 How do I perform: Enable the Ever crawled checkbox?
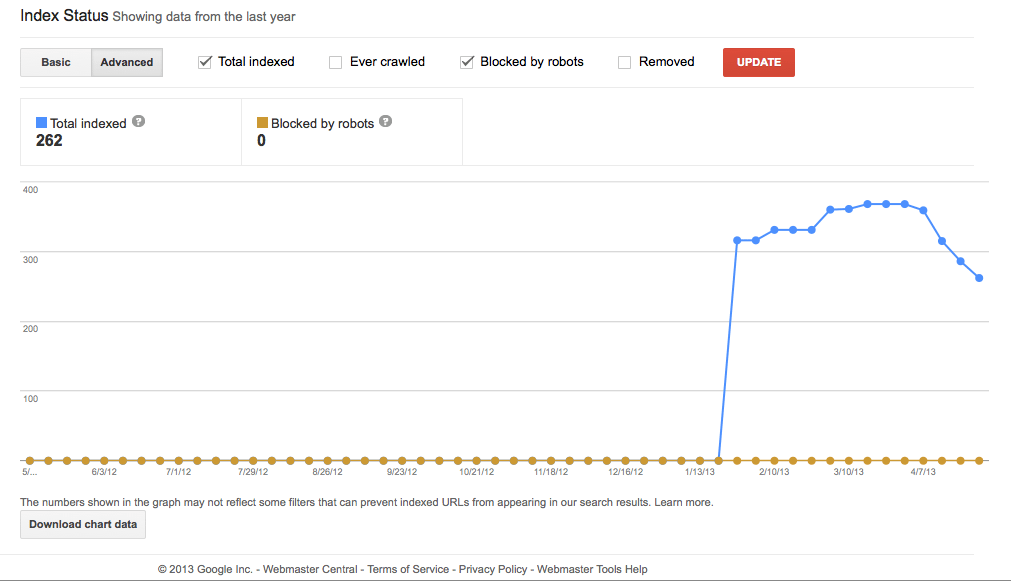point(336,62)
